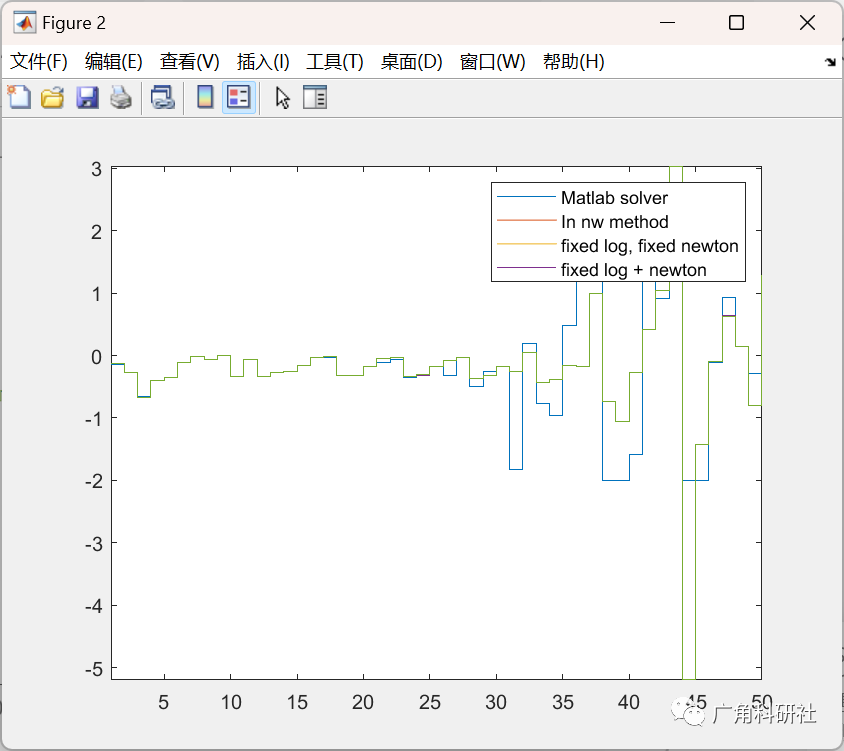Click the Link Plot icon
Image resolution: width=844 pixels, height=751 pixels.
point(163,97)
